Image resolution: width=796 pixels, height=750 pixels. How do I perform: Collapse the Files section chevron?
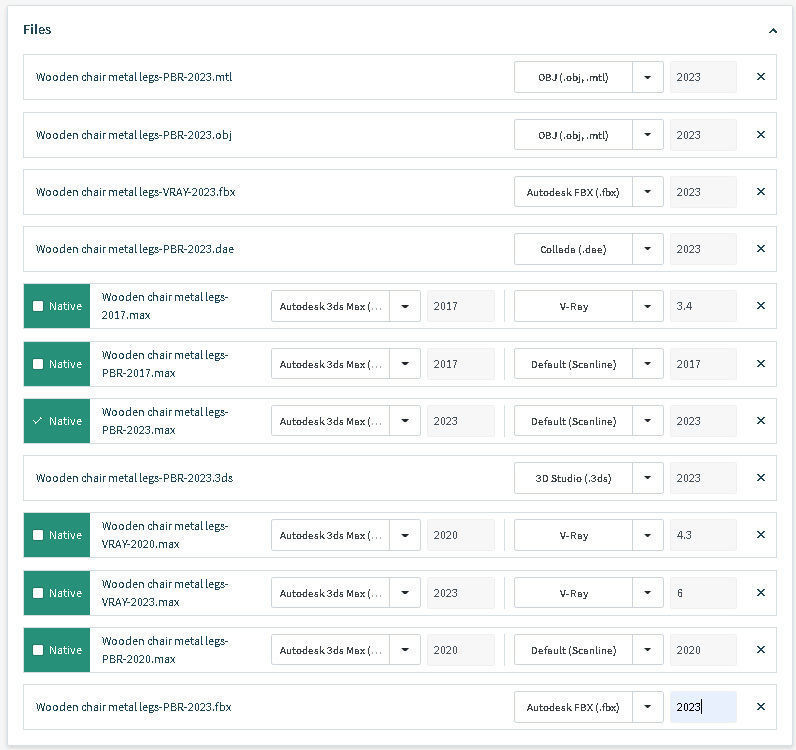pyautogui.click(x=773, y=31)
